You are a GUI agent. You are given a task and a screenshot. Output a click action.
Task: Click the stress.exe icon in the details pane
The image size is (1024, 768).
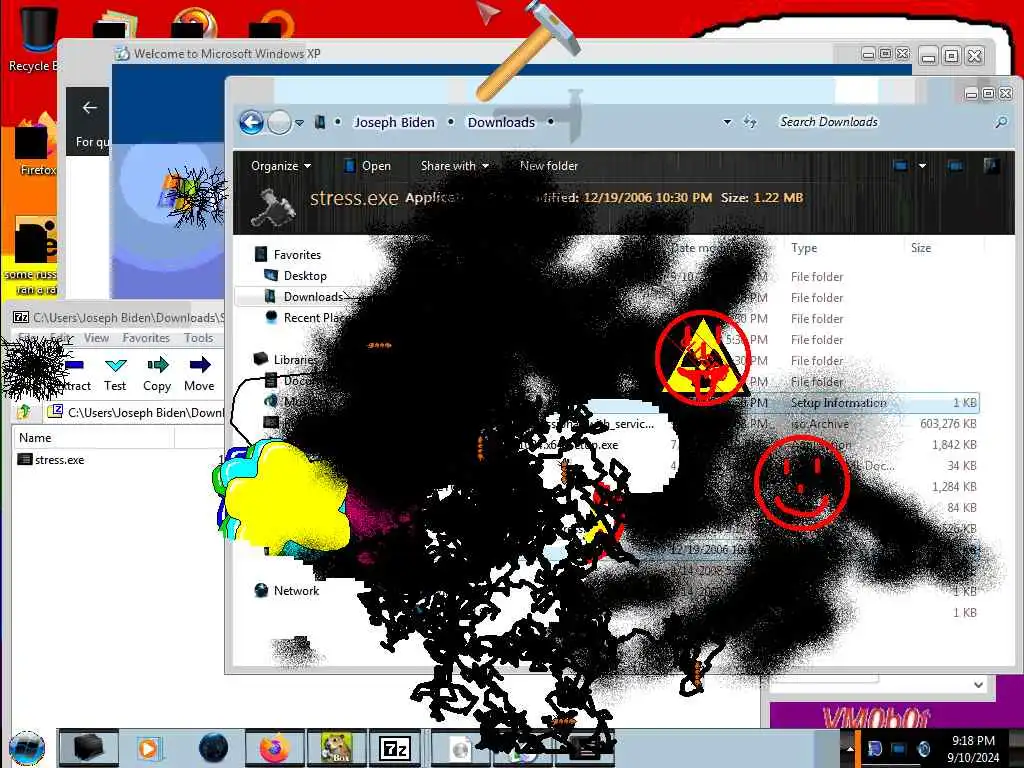(x=274, y=206)
